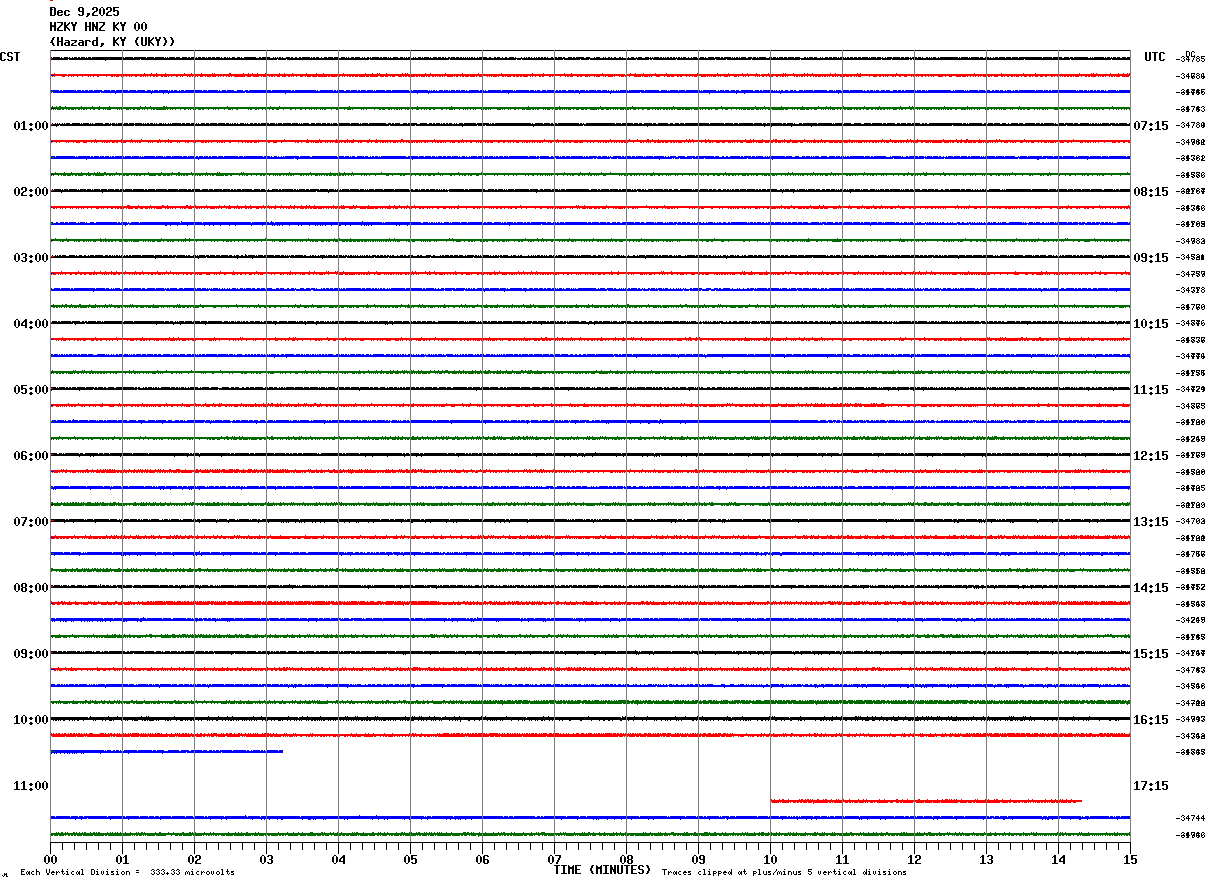
Task: Click minute-axis tick label 04
Action: click(338, 859)
